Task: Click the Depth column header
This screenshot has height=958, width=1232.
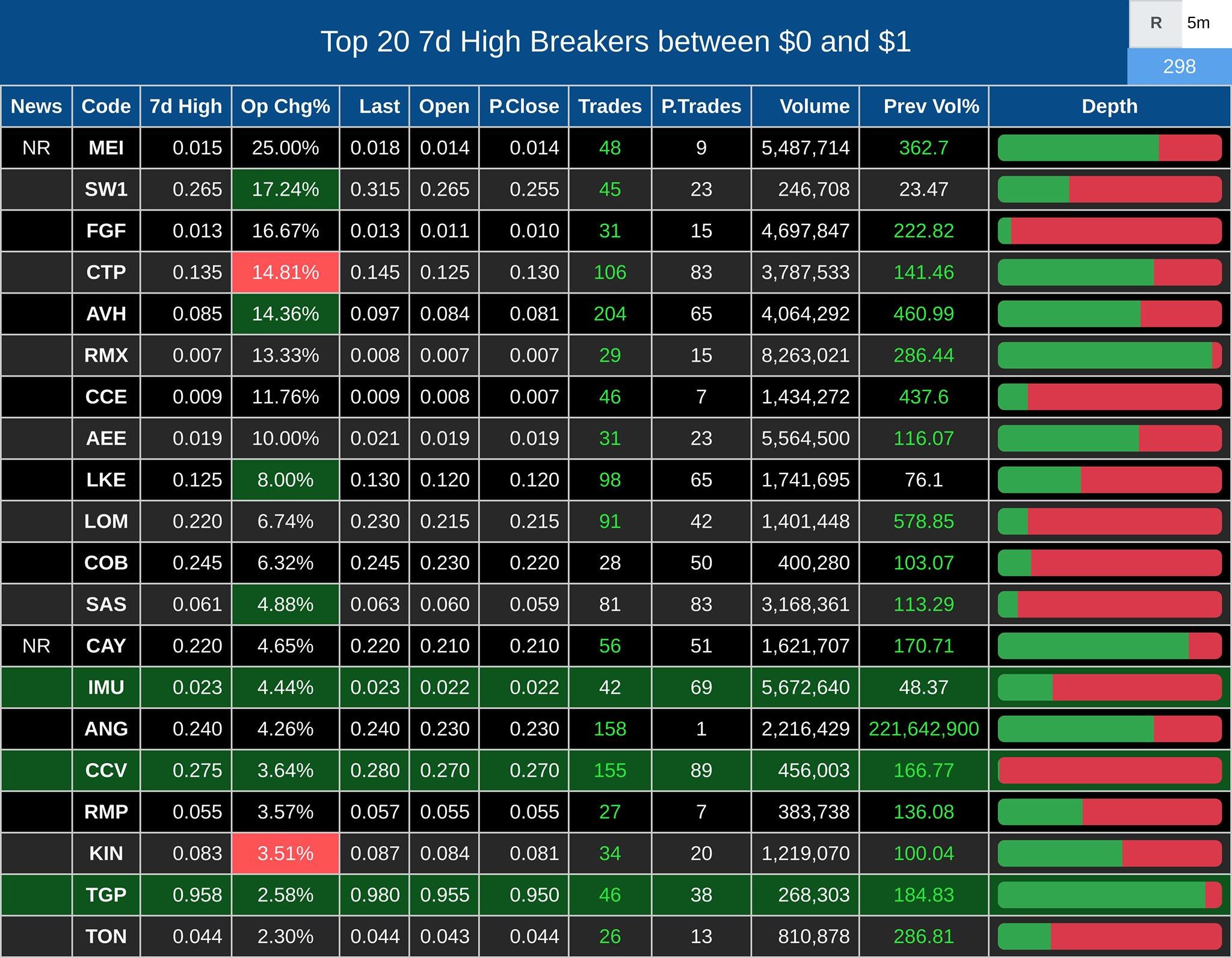Action: (1109, 107)
